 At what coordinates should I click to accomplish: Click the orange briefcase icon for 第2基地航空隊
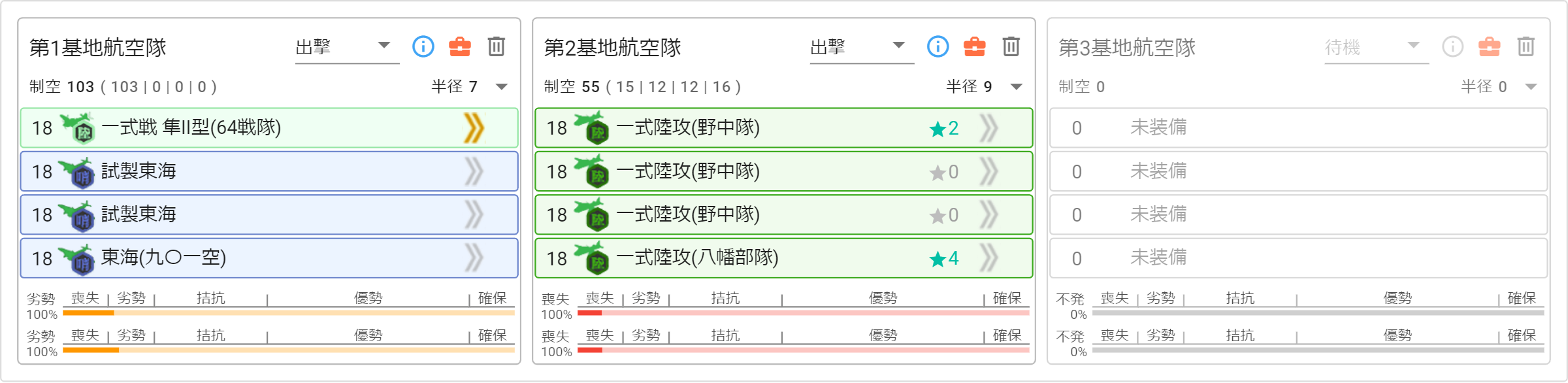click(x=975, y=46)
